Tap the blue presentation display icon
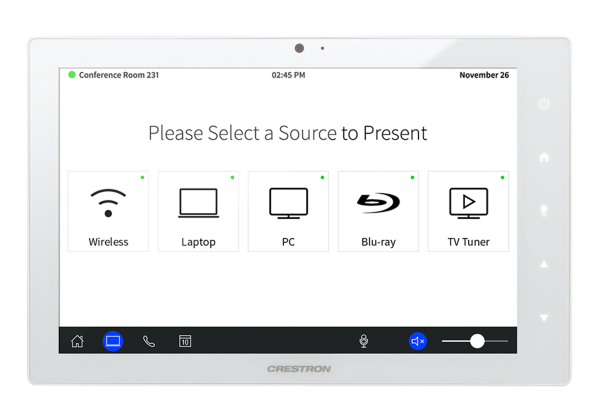Viewport: 600px width, 409px height. click(x=113, y=341)
